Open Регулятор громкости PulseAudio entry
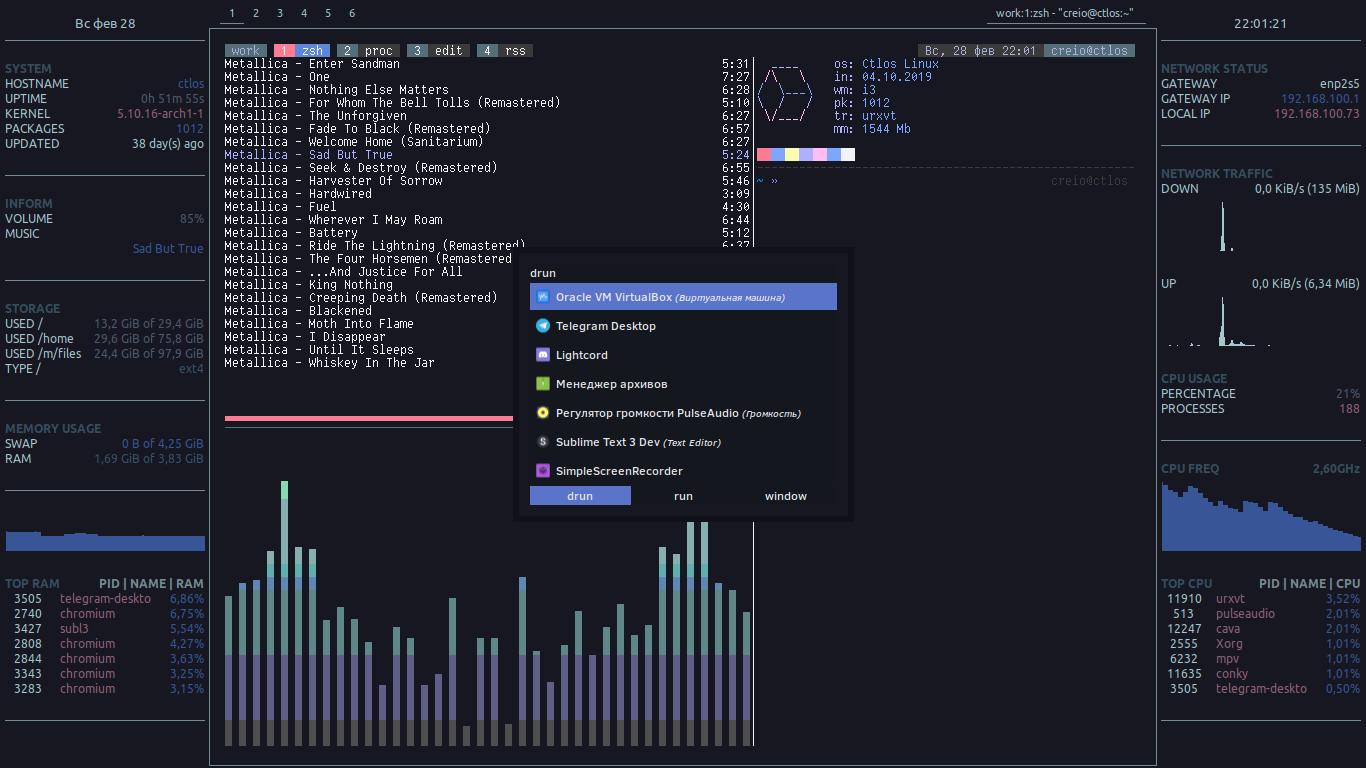Image resolution: width=1366 pixels, height=768 pixels. click(x=683, y=413)
